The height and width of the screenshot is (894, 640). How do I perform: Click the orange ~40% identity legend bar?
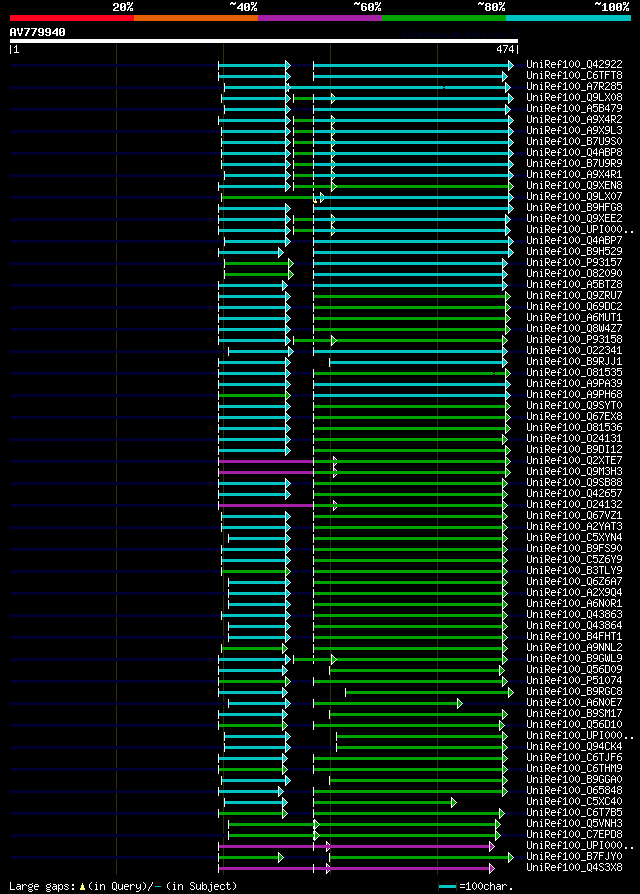point(196,18)
